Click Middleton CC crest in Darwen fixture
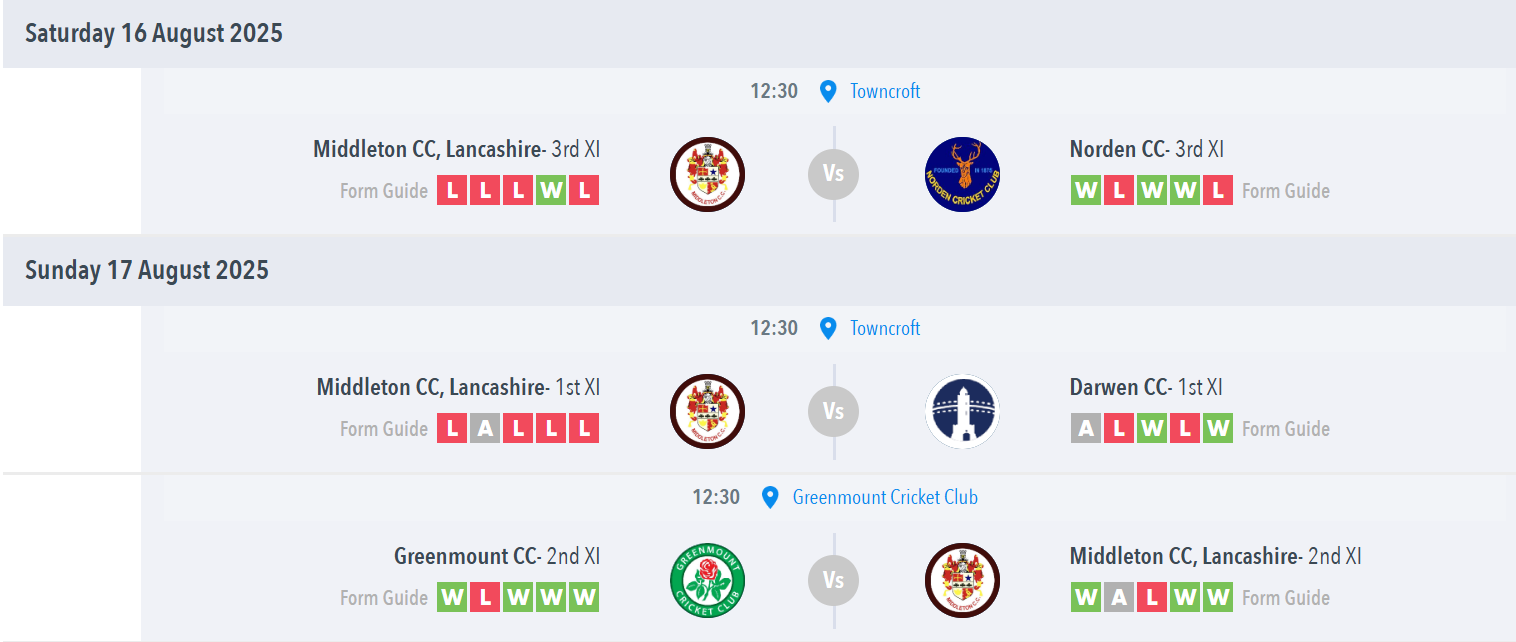This screenshot has width=1516, height=642. [707, 411]
